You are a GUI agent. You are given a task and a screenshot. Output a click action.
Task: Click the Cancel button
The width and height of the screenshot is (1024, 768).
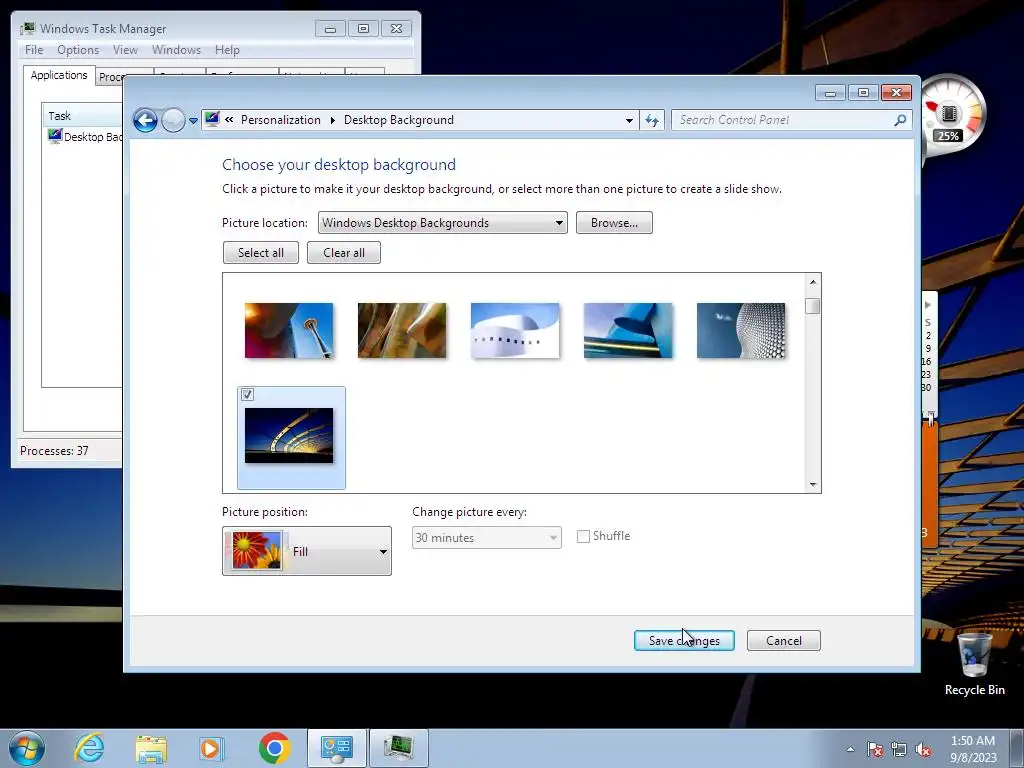tap(784, 641)
